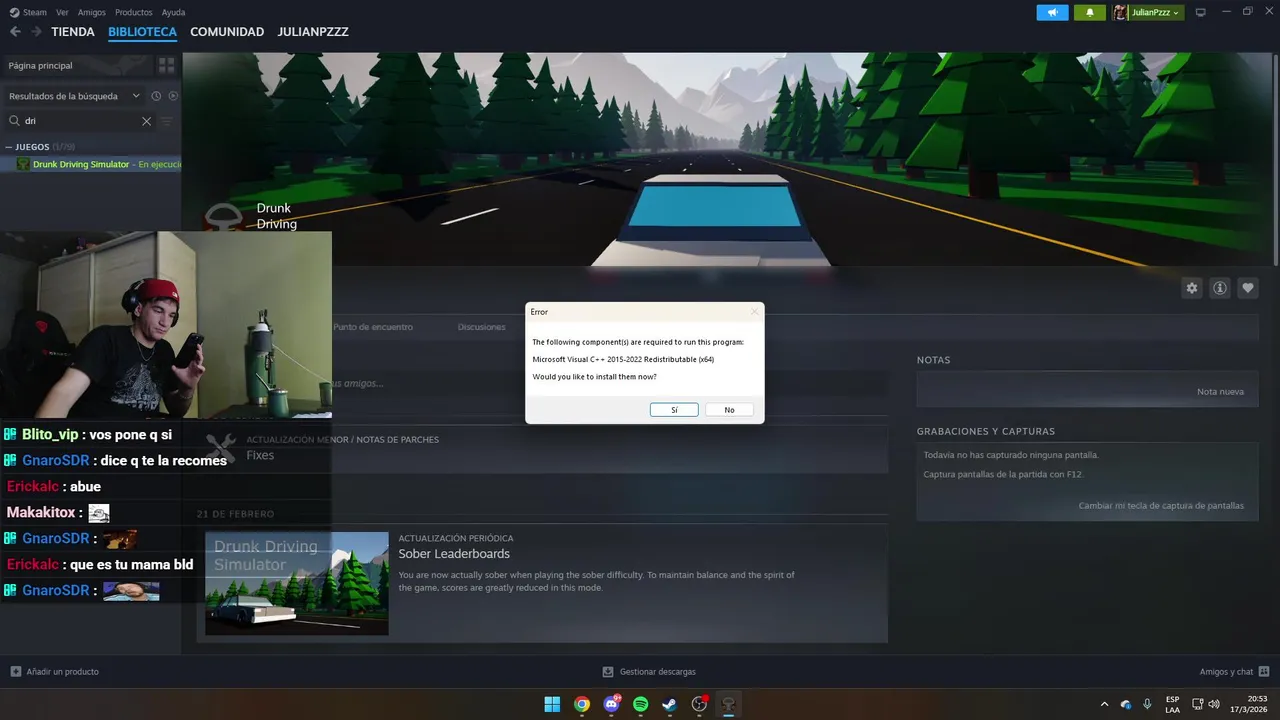This screenshot has width=1280, height=720.
Task: Sort by recent activity clock icon
Action: point(156,96)
